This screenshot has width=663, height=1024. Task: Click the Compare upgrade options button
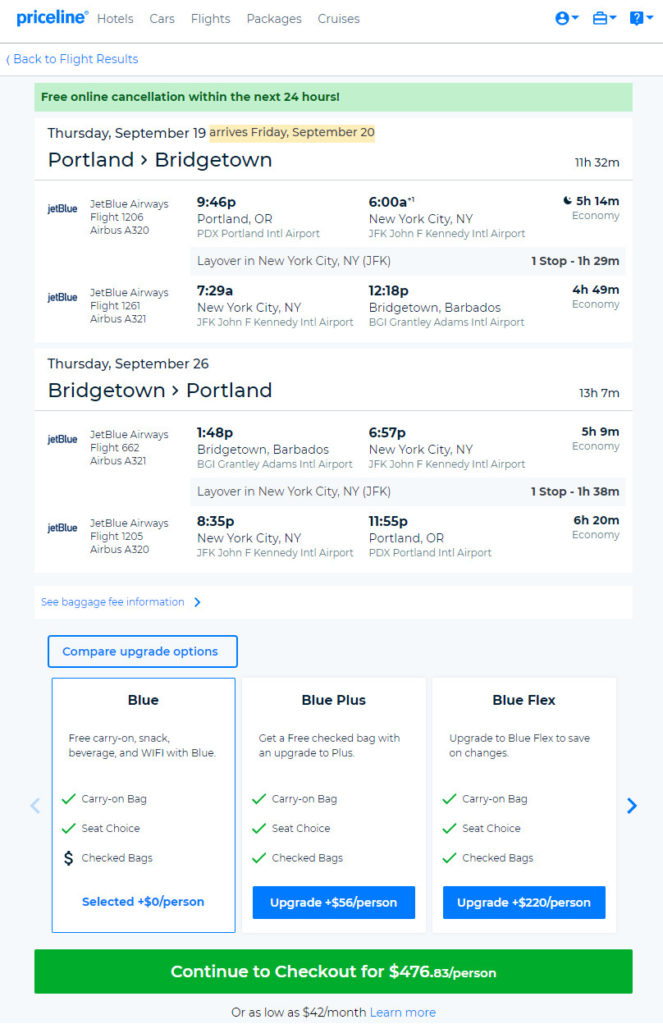[x=142, y=651]
